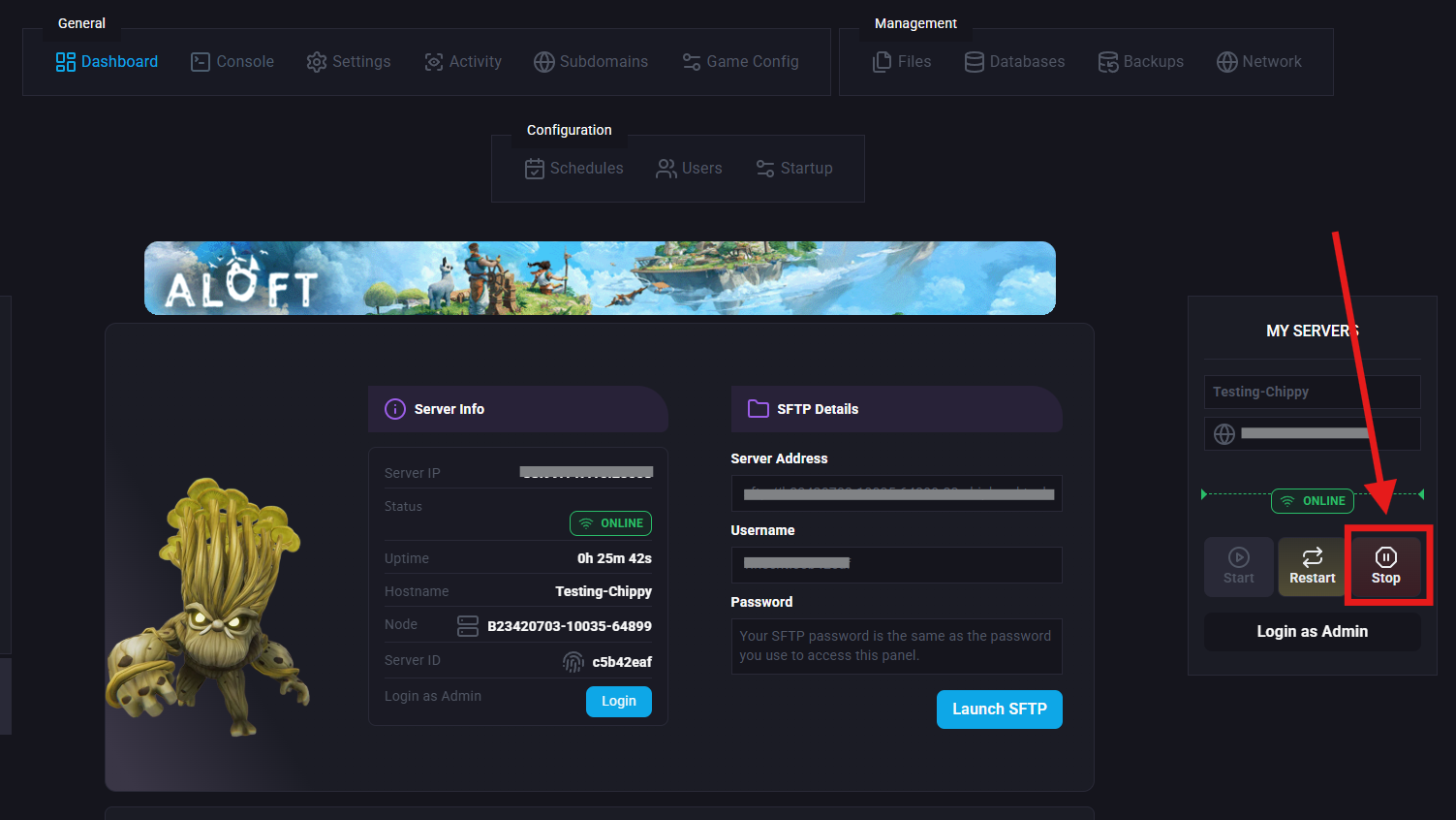Click the server ID c5b42eaf
1456x820 pixels.
622,662
